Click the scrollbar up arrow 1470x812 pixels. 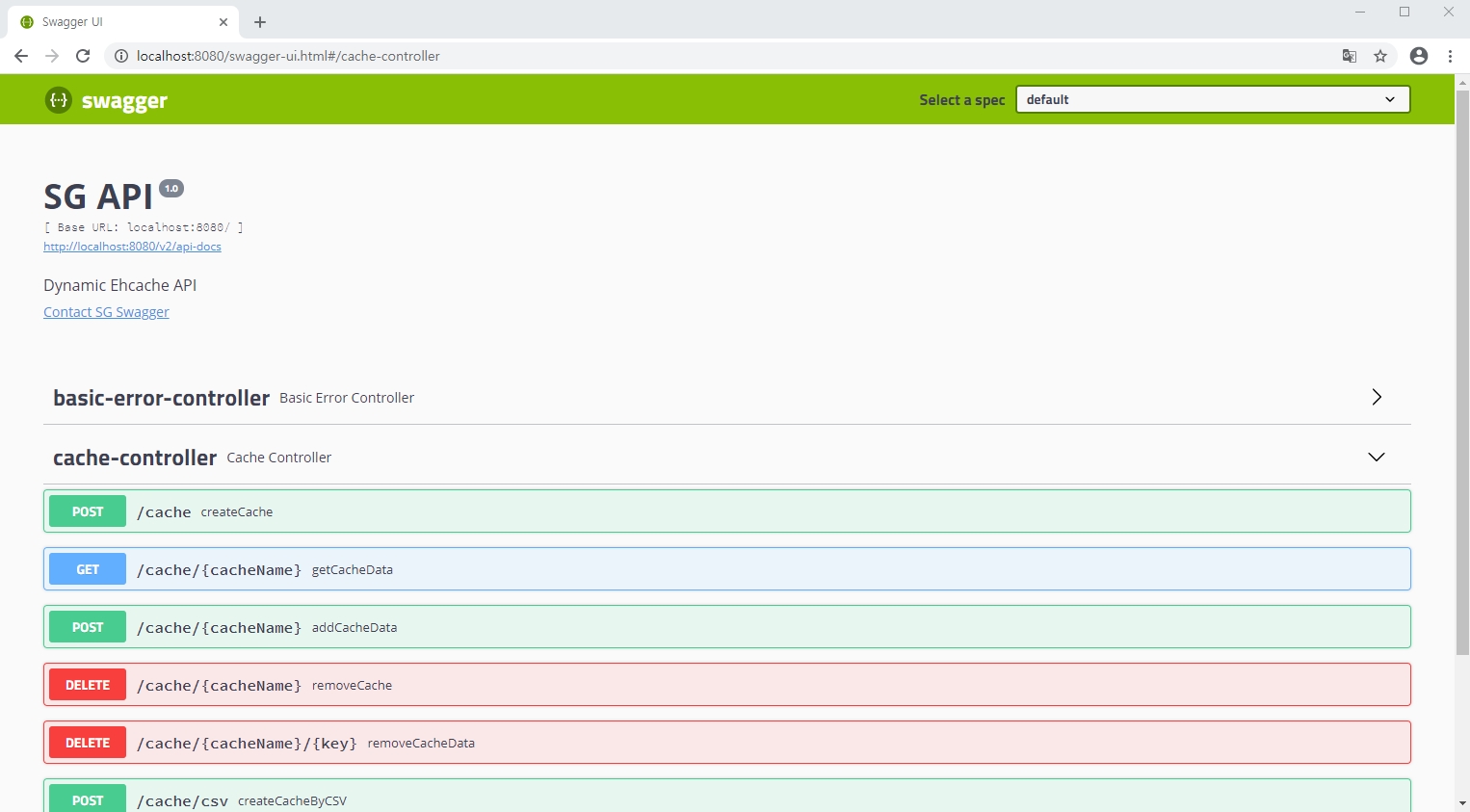coord(1462,83)
